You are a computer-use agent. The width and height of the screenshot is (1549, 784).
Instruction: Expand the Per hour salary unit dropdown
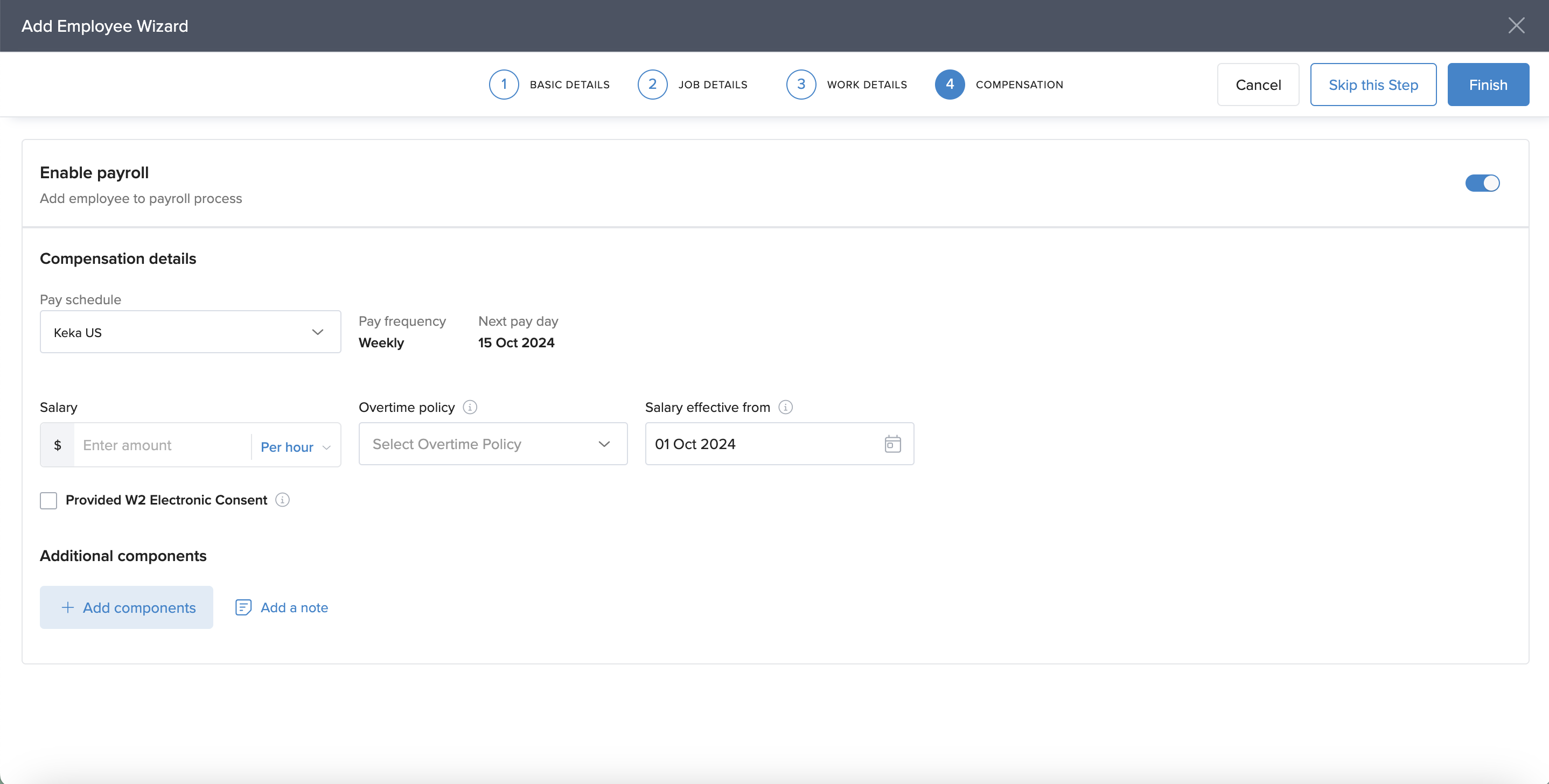click(295, 447)
